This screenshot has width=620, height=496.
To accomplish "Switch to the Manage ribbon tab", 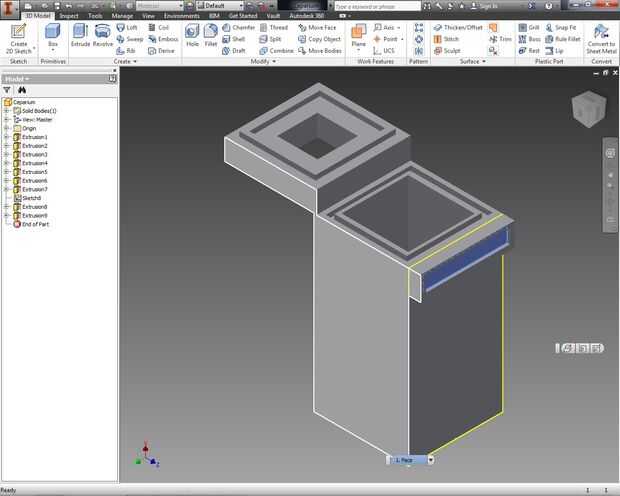I will click(122, 16).
